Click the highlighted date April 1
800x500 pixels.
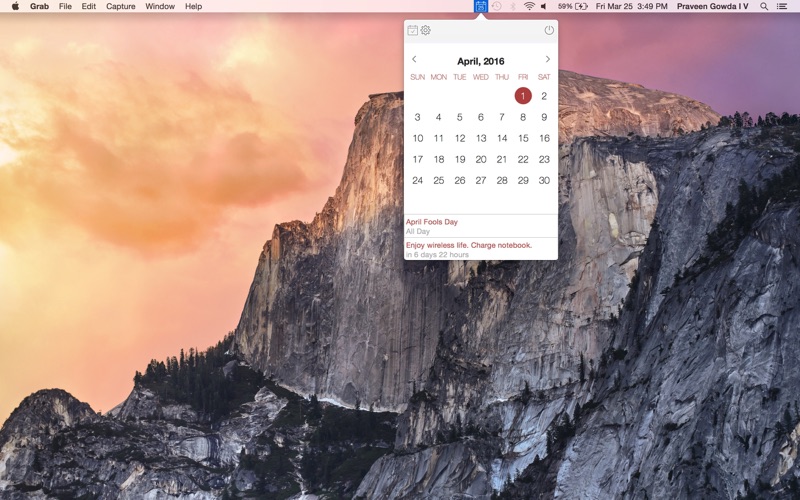pos(523,96)
